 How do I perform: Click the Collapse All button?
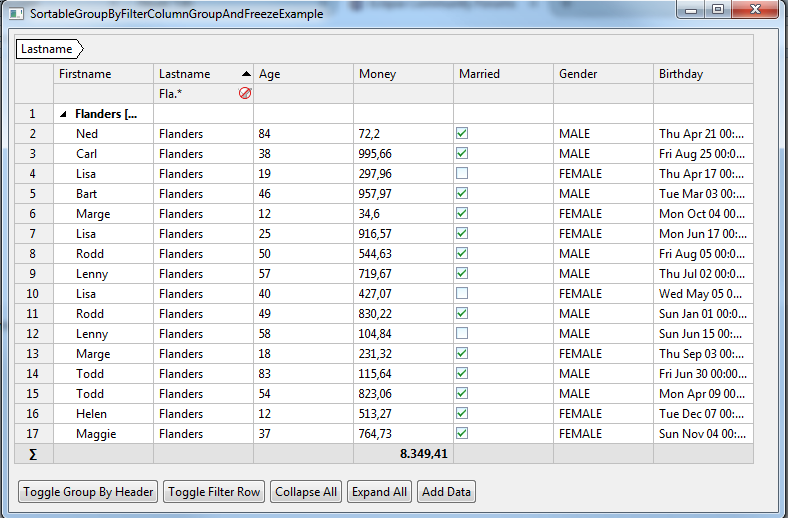pyautogui.click(x=306, y=491)
